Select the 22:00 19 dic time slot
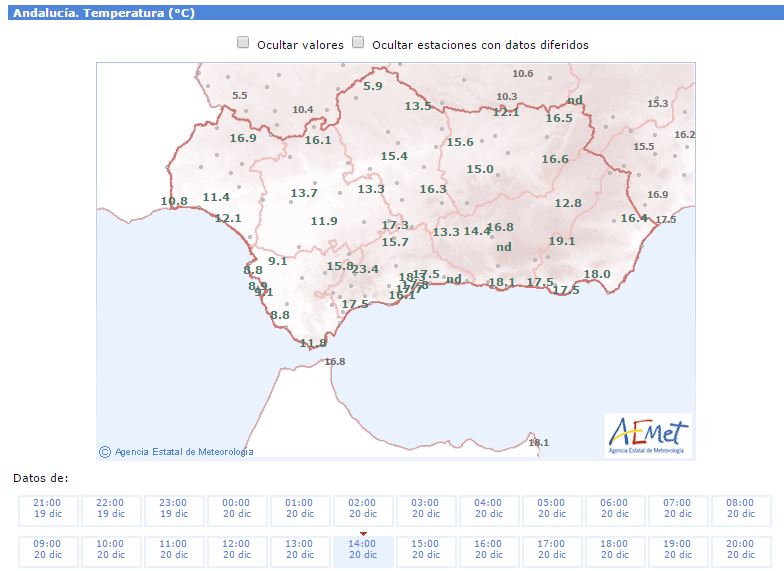The height and width of the screenshot is (571, 784). 110,509
